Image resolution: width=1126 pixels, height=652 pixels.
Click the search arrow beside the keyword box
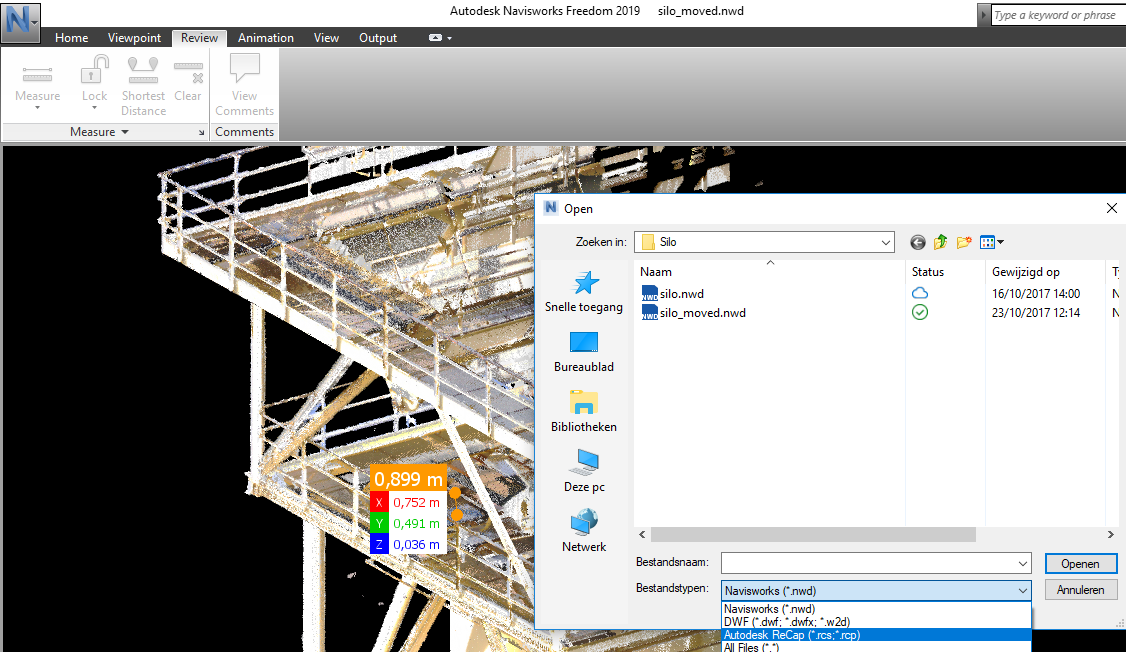coord(984,15)
